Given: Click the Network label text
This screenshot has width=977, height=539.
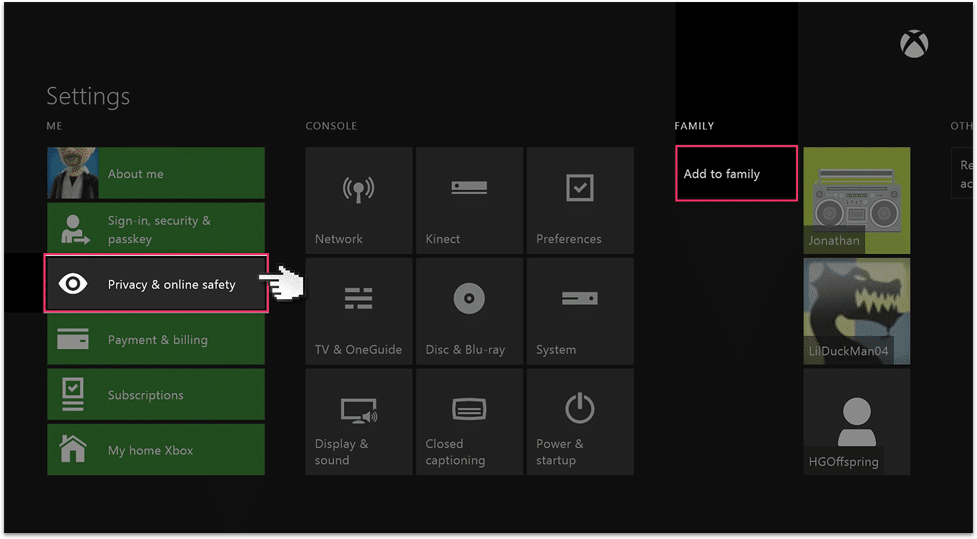Looking at the screenshot, I should [338, 239].
